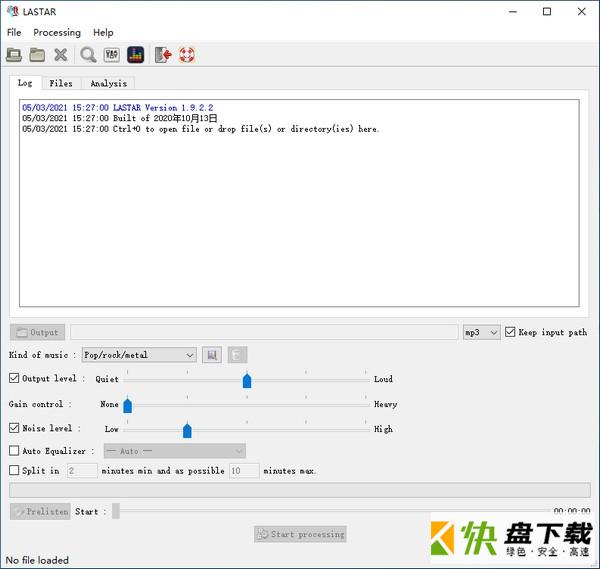Click the progress bar above Prelisten
The width and height of the screenshot is (600, 569).
[x=300, y=490]
